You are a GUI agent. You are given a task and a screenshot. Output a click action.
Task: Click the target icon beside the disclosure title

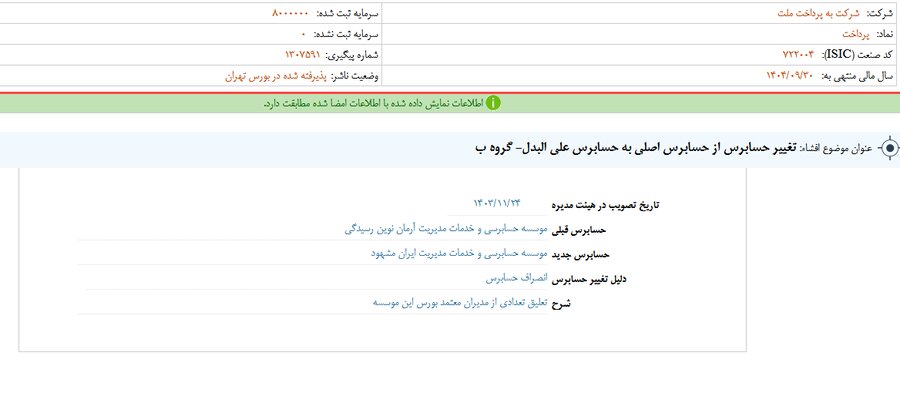[x=888, y=148]
